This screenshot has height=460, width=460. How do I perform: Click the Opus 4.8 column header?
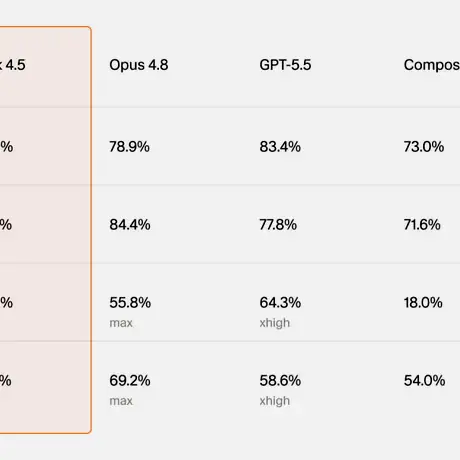tap(139, 65)
